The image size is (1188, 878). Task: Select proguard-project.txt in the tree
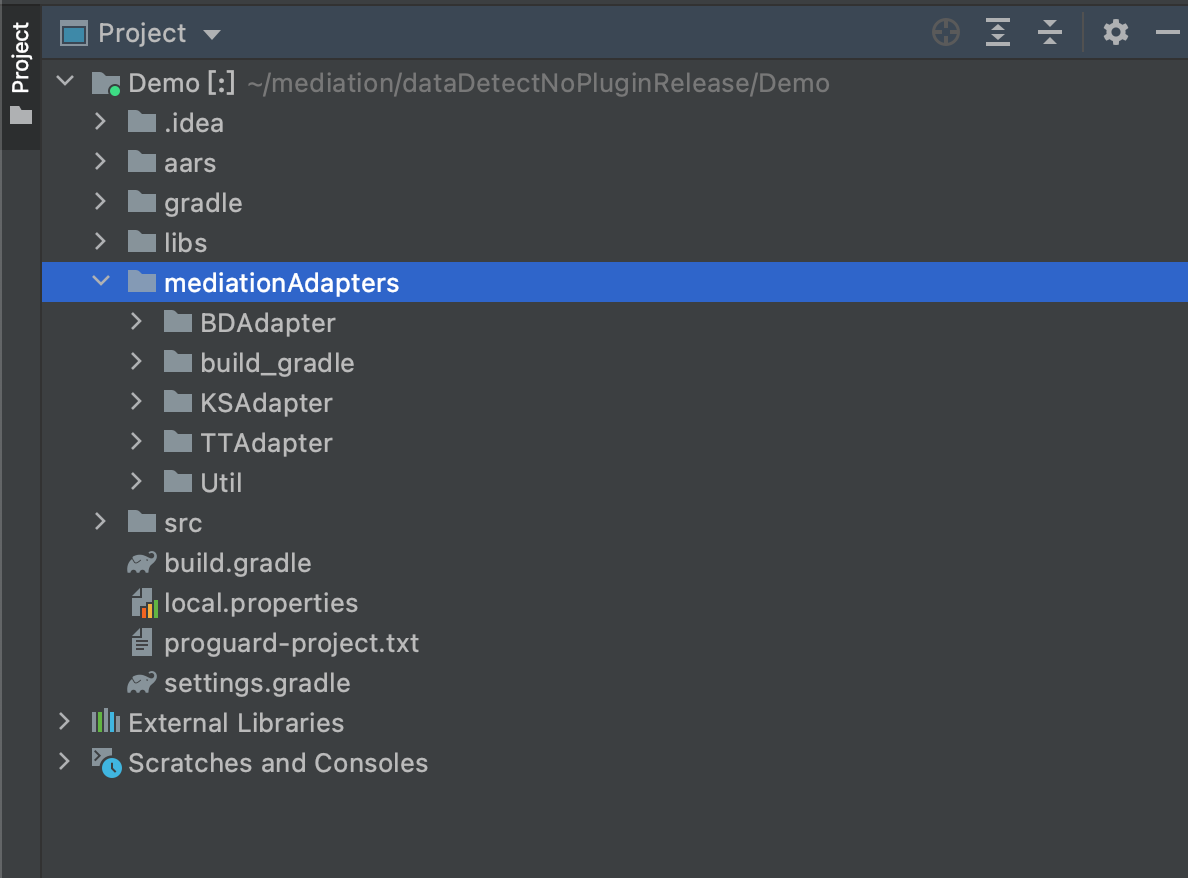[291, 643]
